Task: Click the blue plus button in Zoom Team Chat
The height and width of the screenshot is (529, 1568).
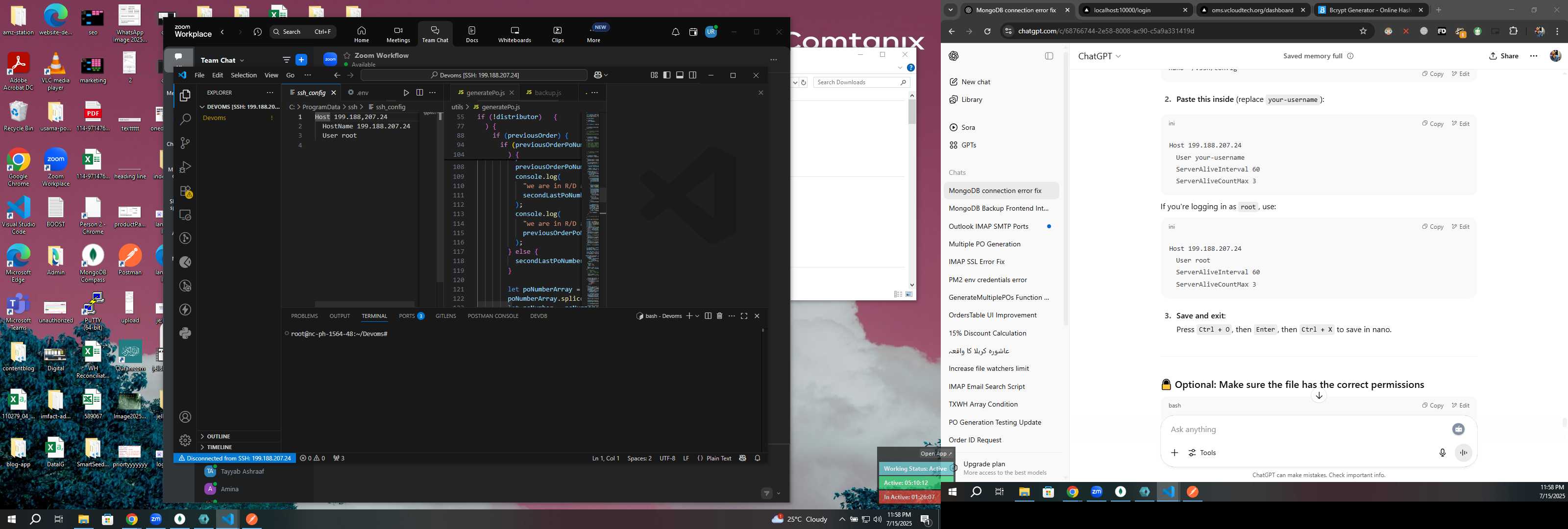Action: [x=301, y=60]
